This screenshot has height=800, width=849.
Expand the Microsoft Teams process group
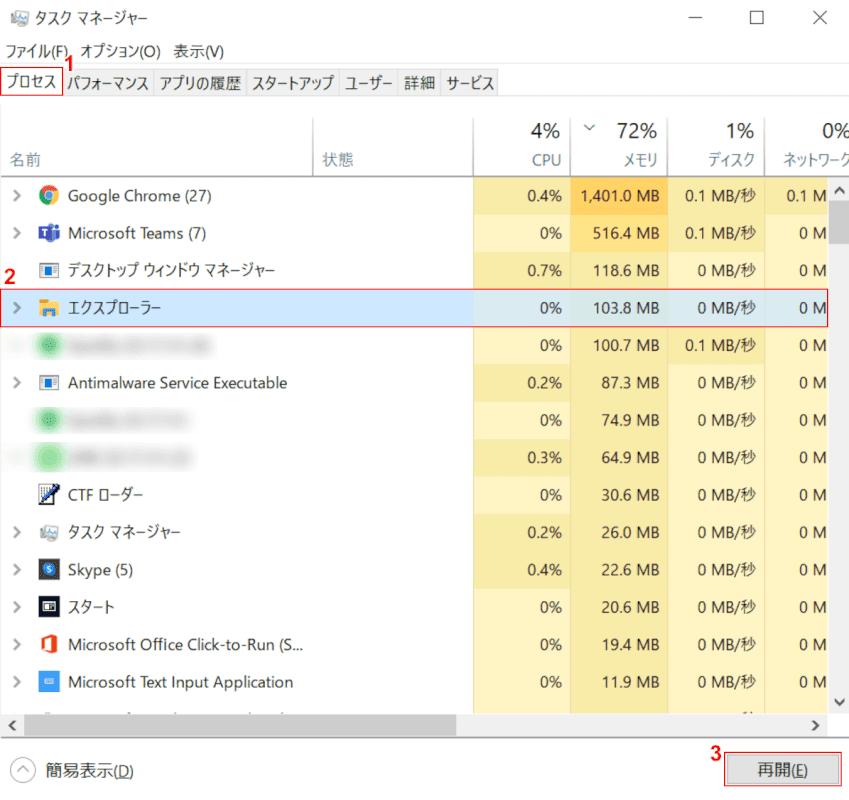tap(17, 233)
